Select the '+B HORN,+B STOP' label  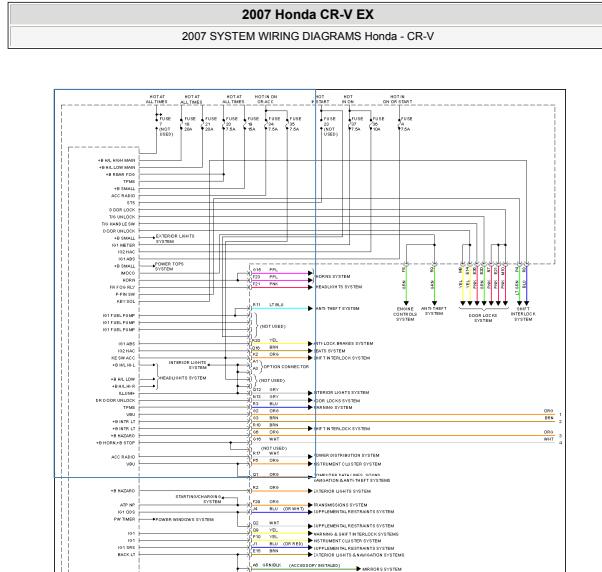coord(116,443)
